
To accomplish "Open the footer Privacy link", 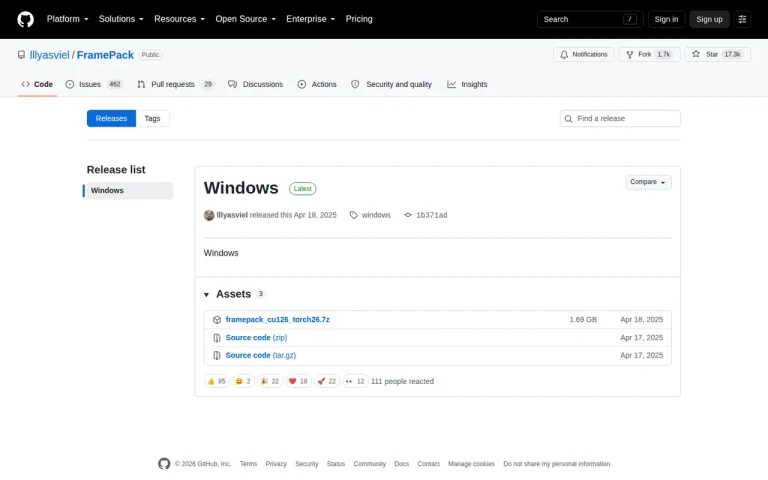I will [x=276, y=464].
